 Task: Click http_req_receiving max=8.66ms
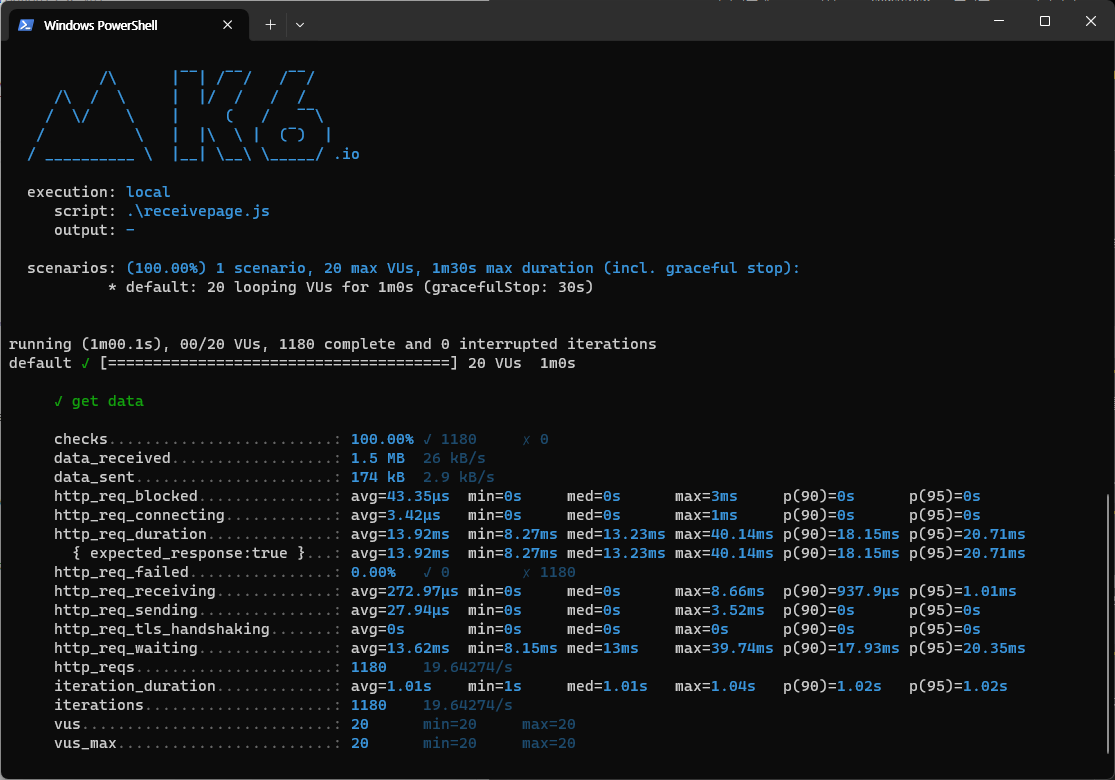coord(720,592)
